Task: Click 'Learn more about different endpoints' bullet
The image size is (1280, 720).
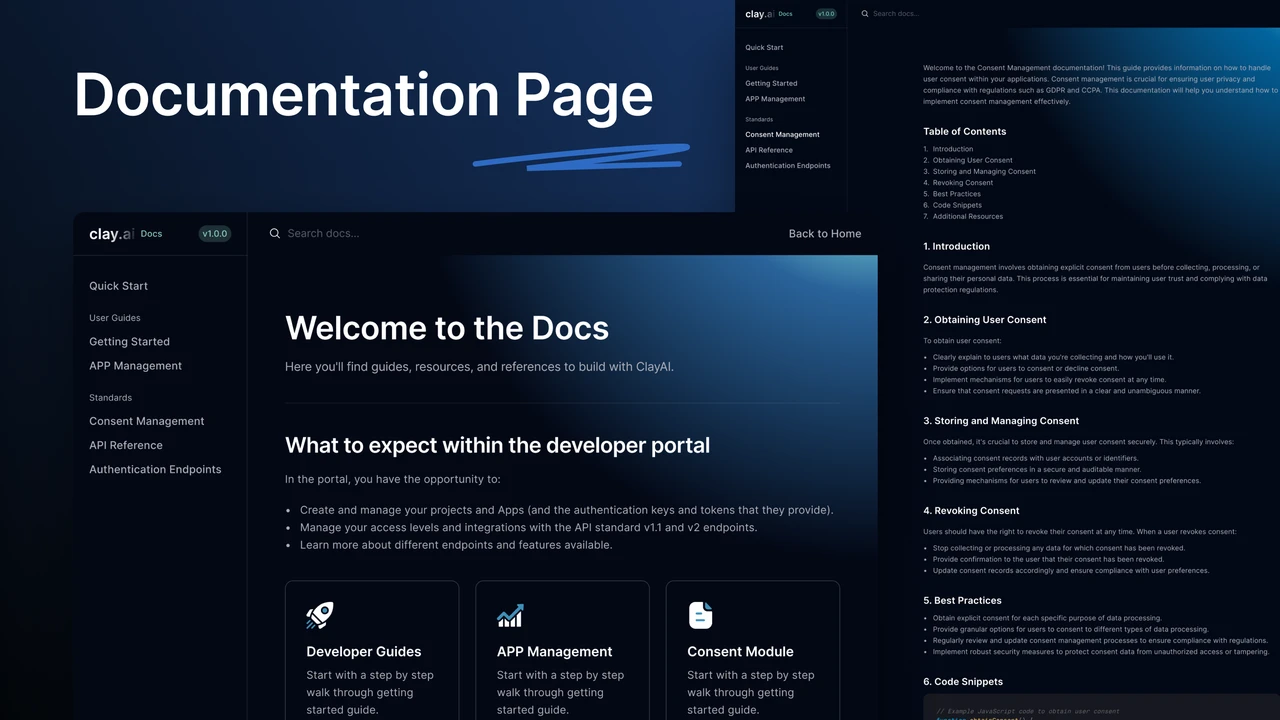Action: click(x=456, y=545)
